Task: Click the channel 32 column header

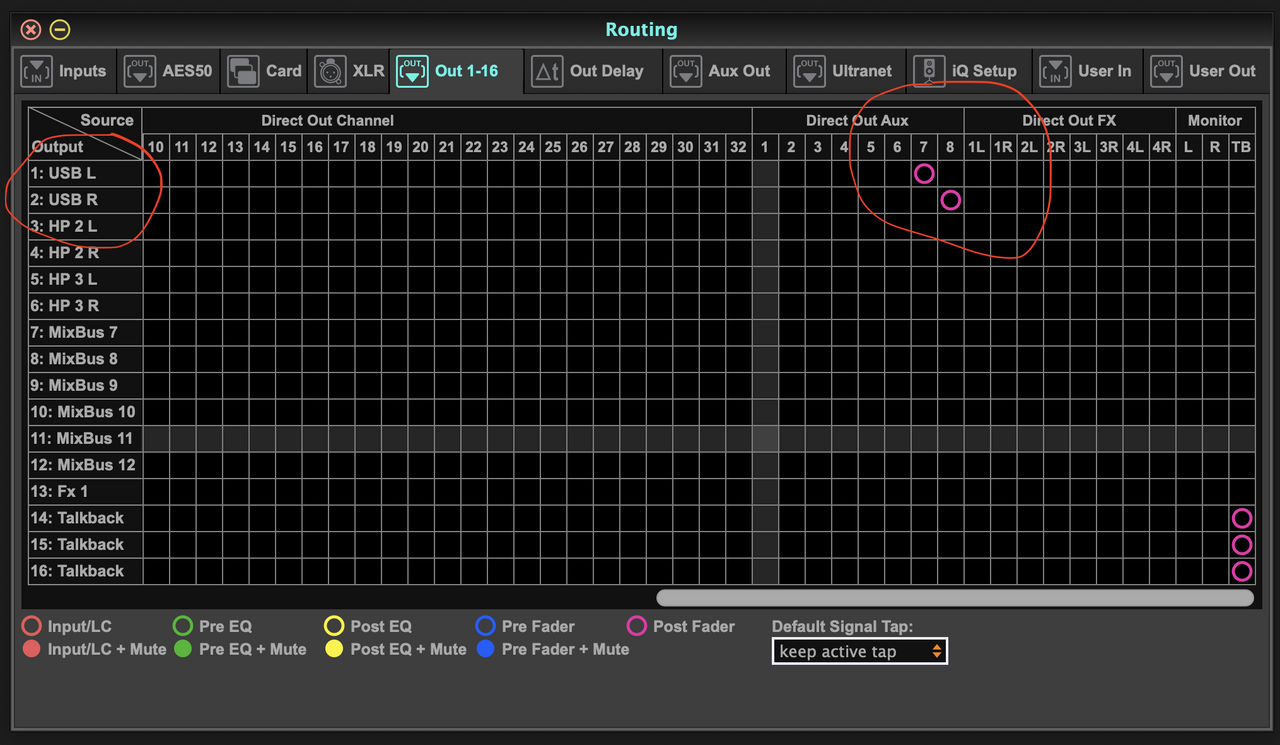Action: pyautogui.click(x=738, y=147)
